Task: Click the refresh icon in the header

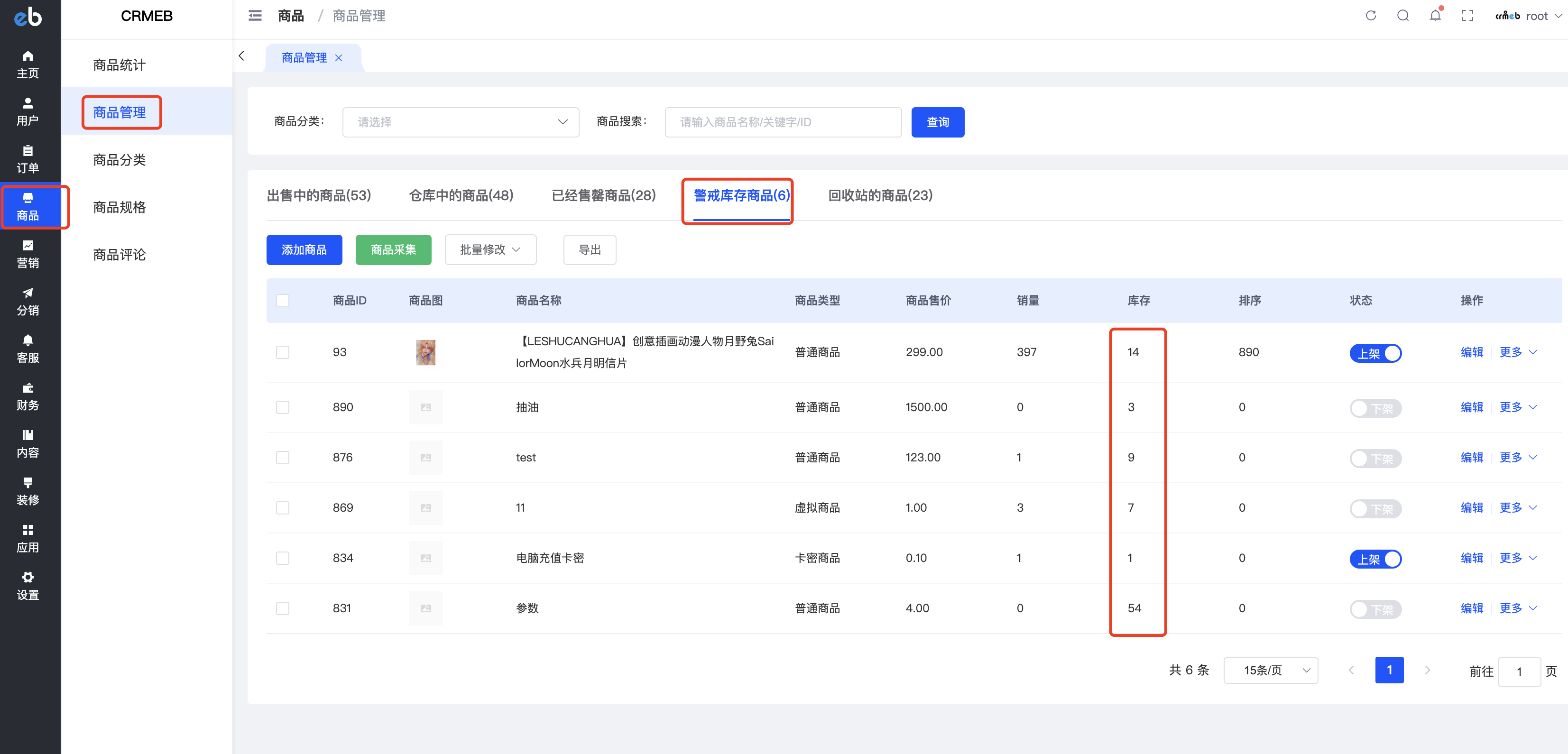Action: click(x=1370, y=16)
